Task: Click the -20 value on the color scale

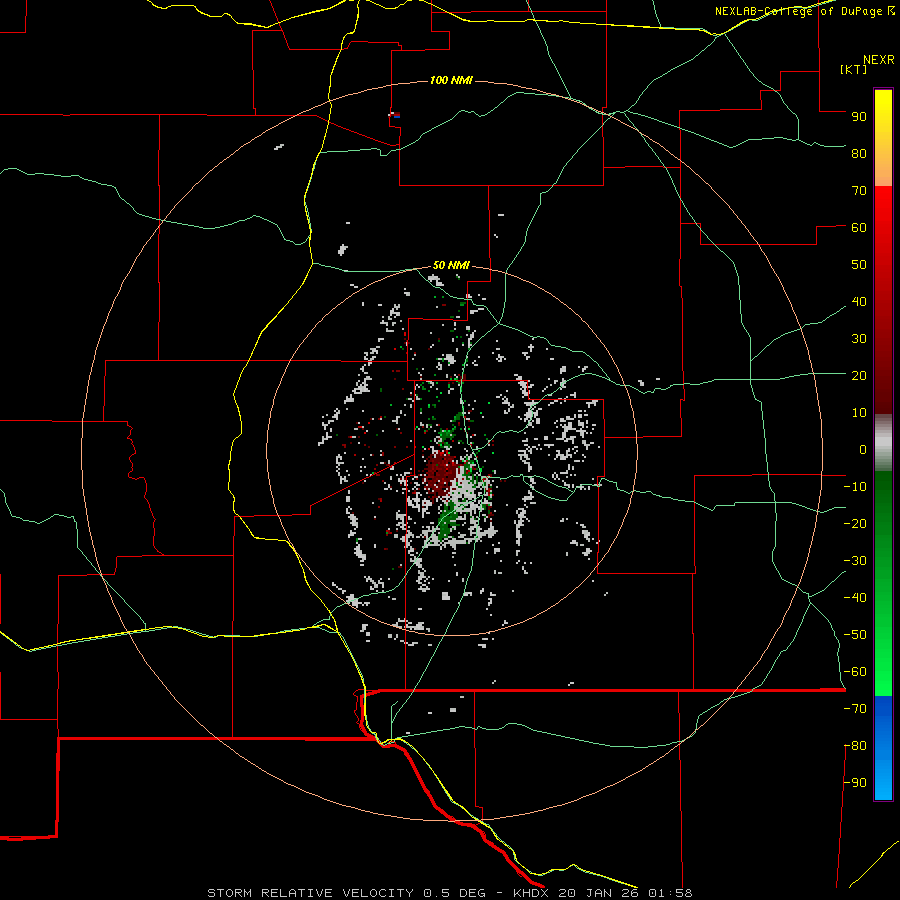Action: [x=855, y=523]
